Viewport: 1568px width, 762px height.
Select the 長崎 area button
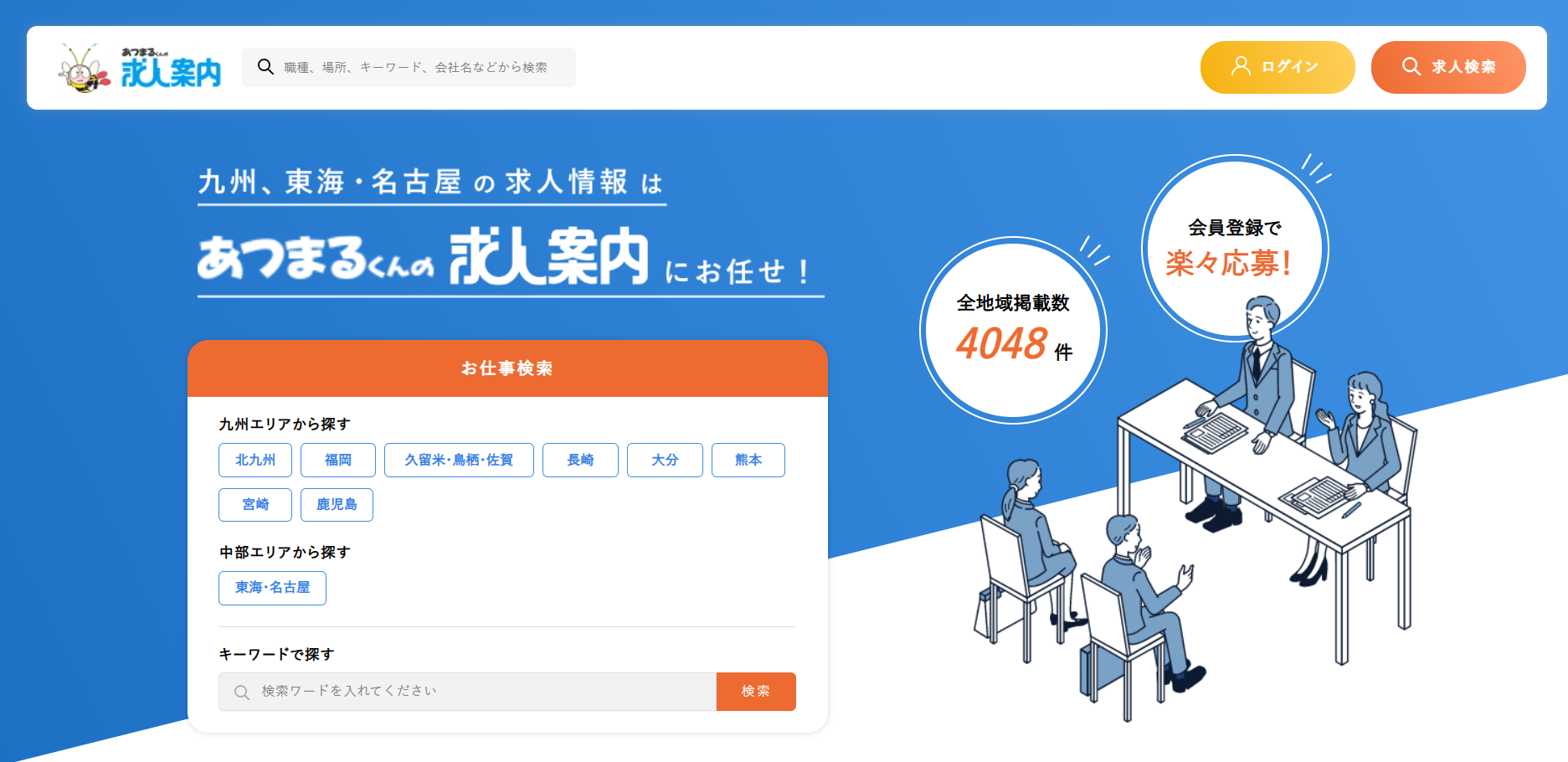(x=580, y=460)
